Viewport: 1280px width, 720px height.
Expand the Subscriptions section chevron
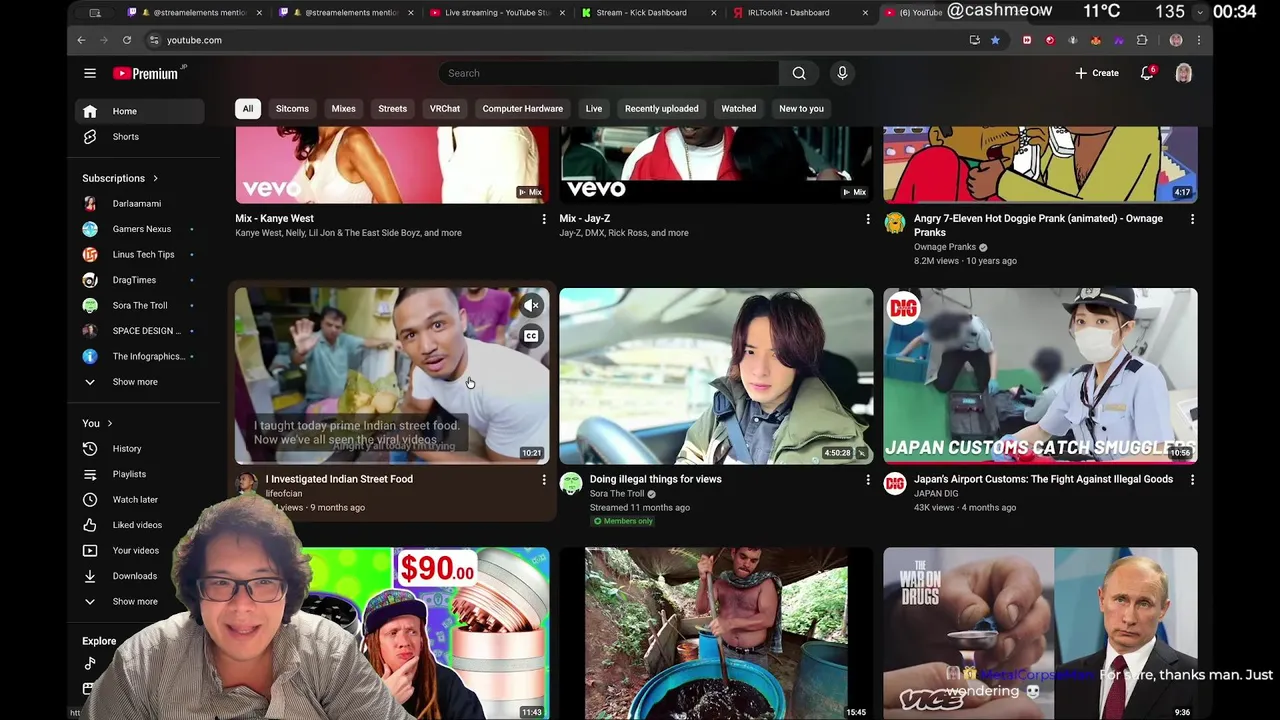click(155, 178)
